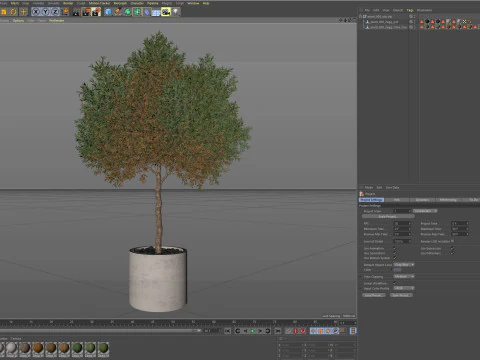Select the Project Settings tab
Viewport: 480px width, 360px height.
tap(372, 200)
